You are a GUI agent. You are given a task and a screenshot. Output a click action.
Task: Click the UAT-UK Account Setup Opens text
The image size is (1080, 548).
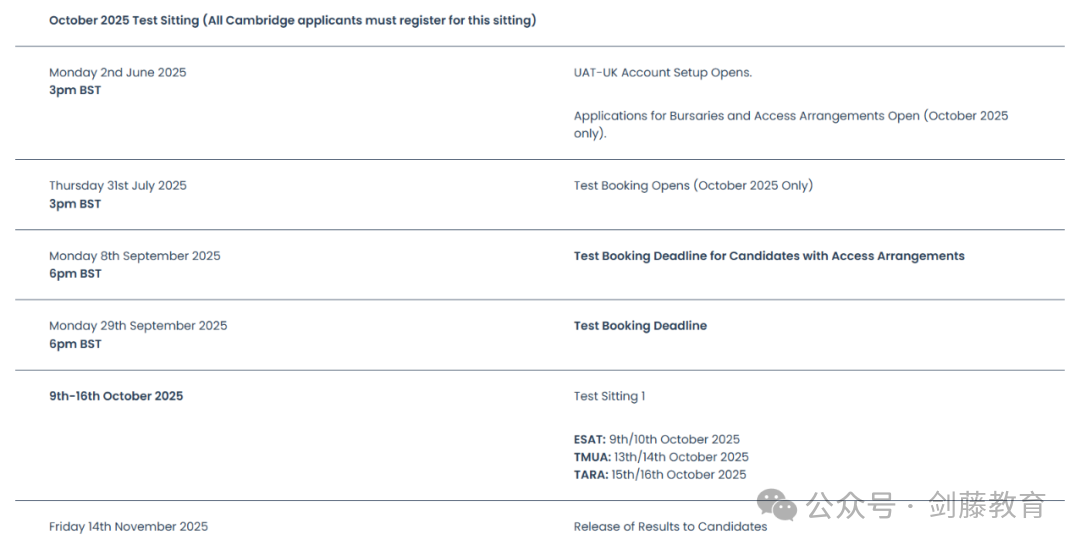pos(663,72)
